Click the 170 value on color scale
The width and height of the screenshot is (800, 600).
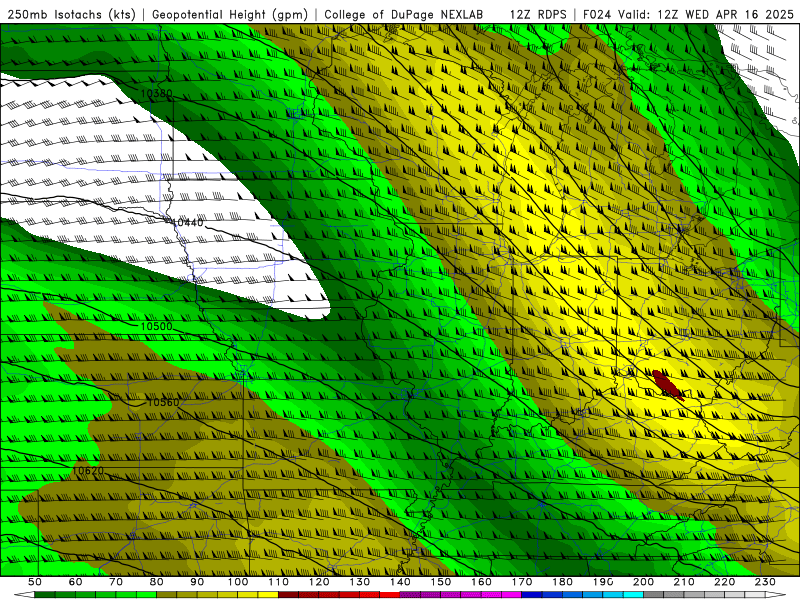coord(522,582)
